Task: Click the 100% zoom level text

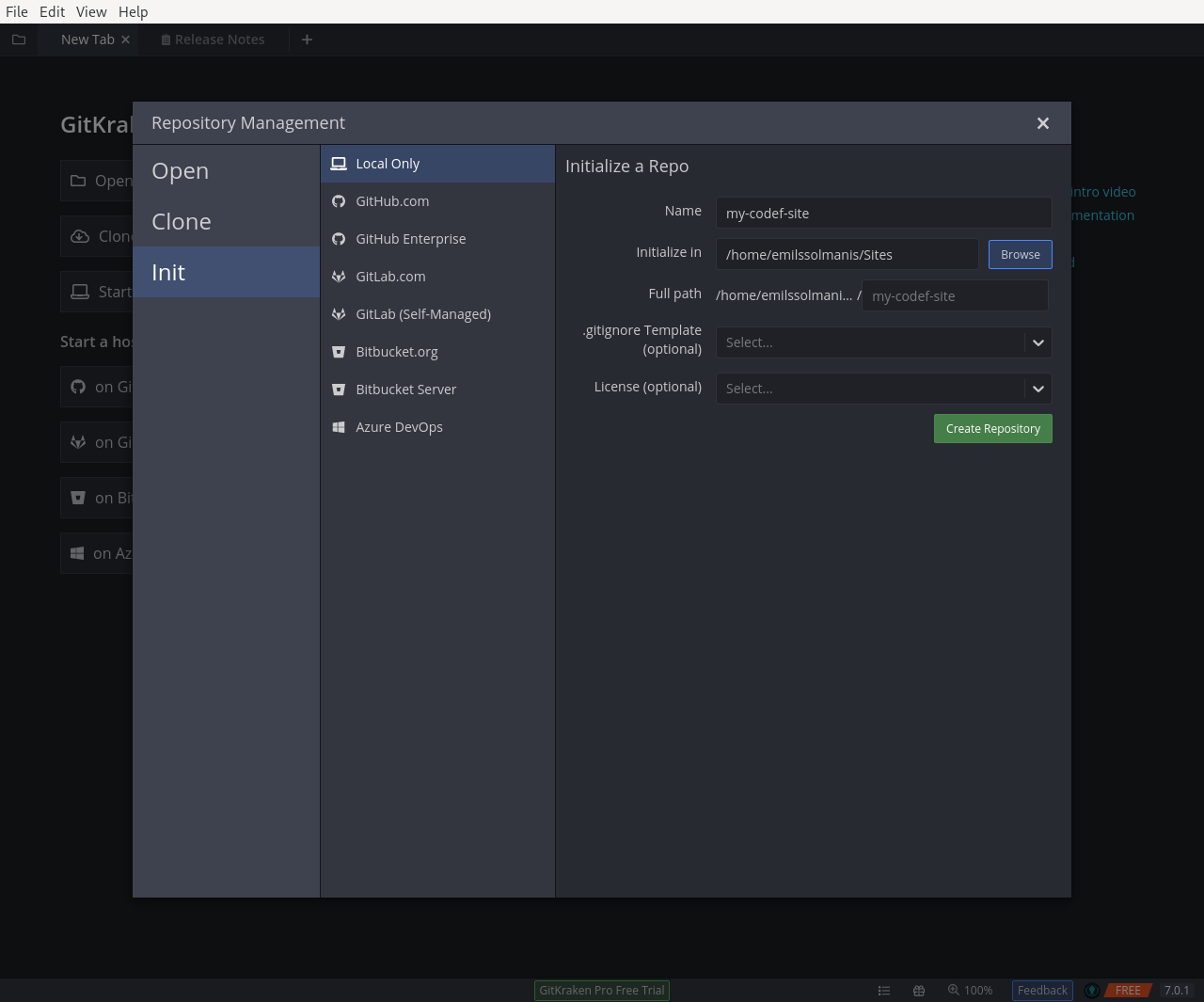Action: click(x=978, y=991)
